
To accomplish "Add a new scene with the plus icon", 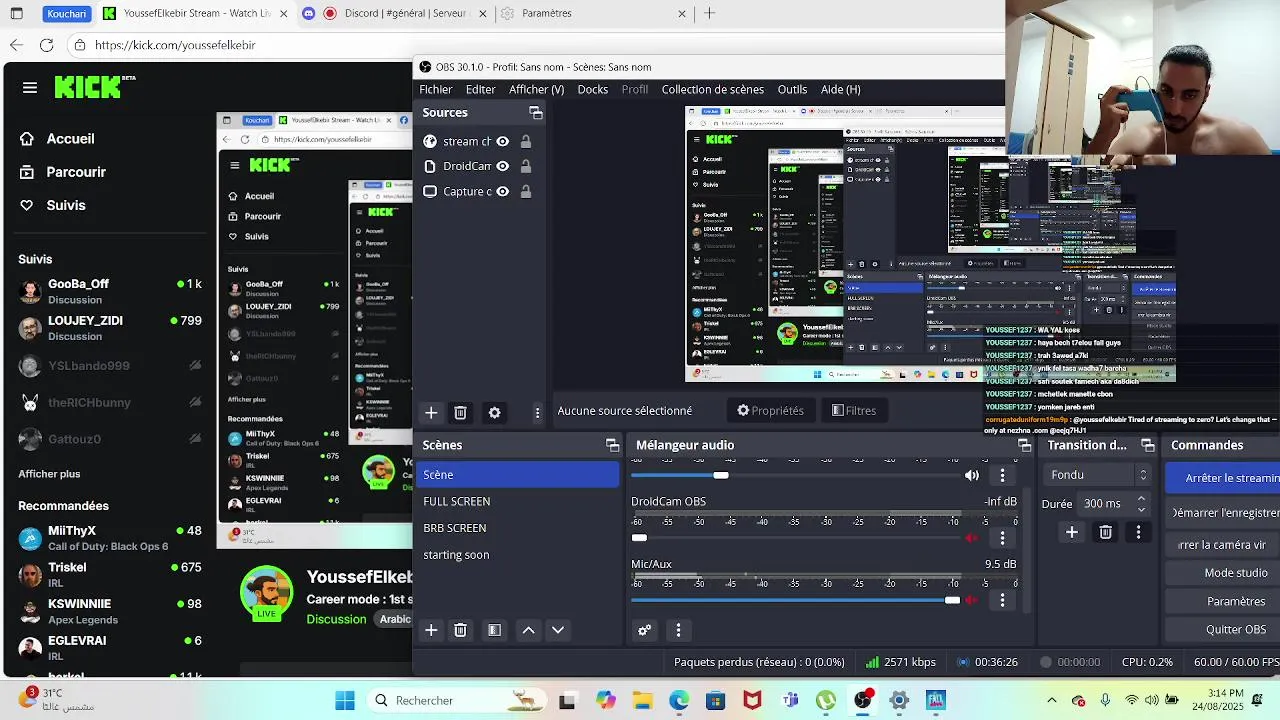I will click(x=431, y=630).
